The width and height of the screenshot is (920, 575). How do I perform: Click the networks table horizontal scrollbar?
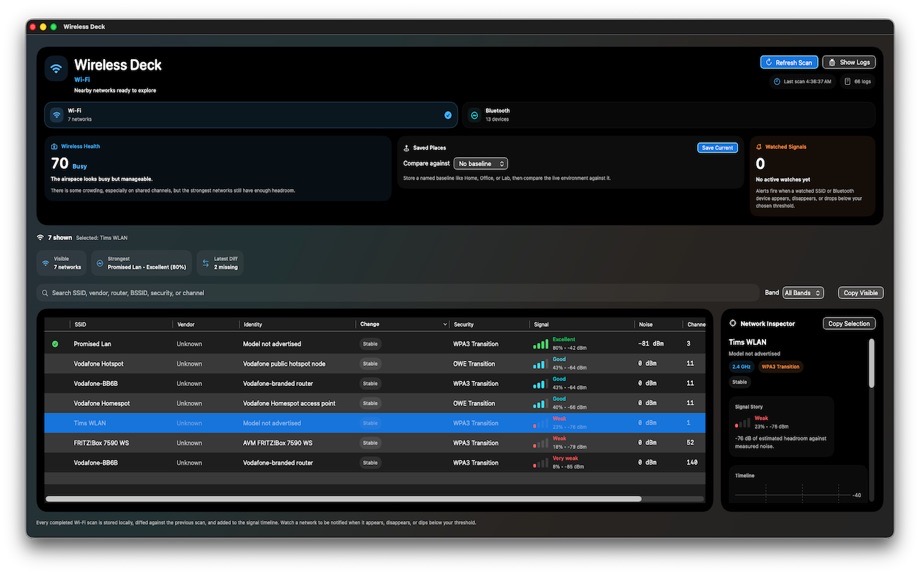343,499
